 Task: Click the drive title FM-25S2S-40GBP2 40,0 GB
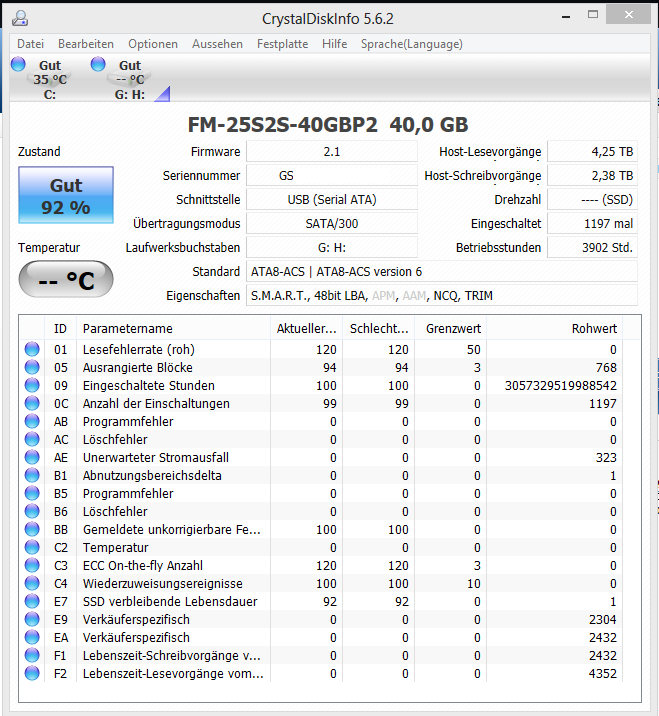pyautogui.click(x=328, y=125)
